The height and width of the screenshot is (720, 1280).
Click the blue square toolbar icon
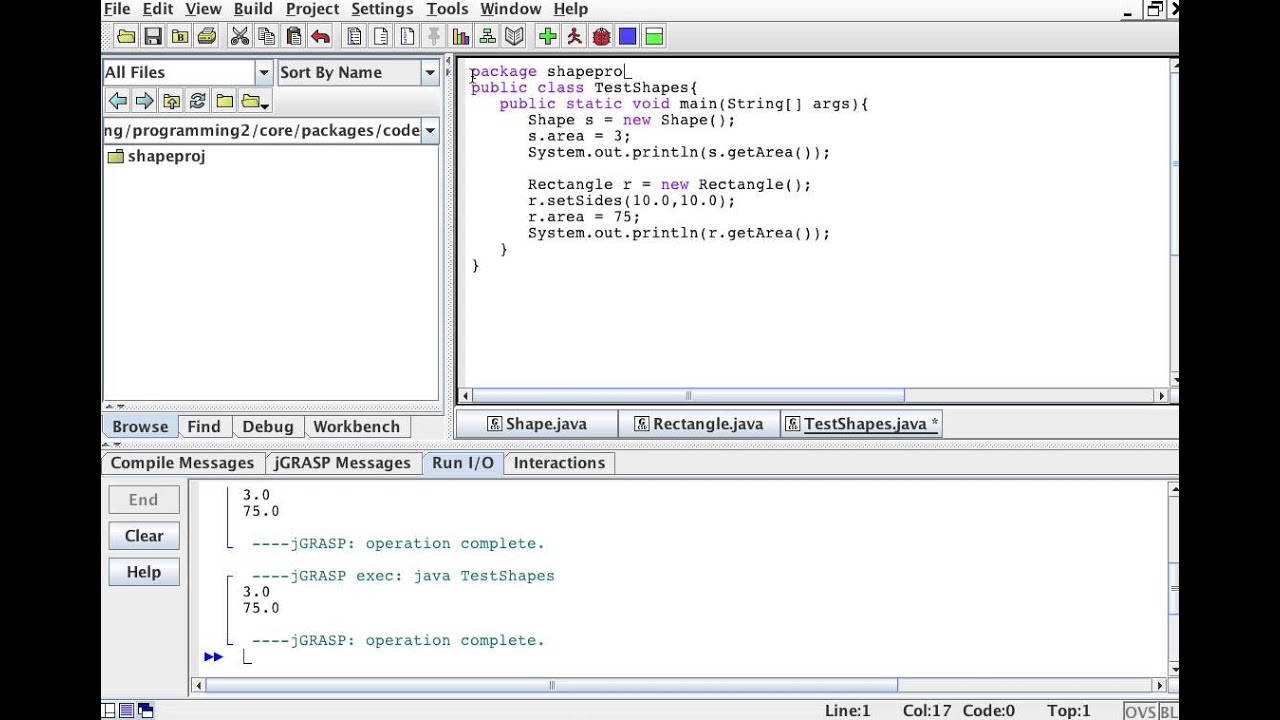pyautogui.click(x=627, y=37)
